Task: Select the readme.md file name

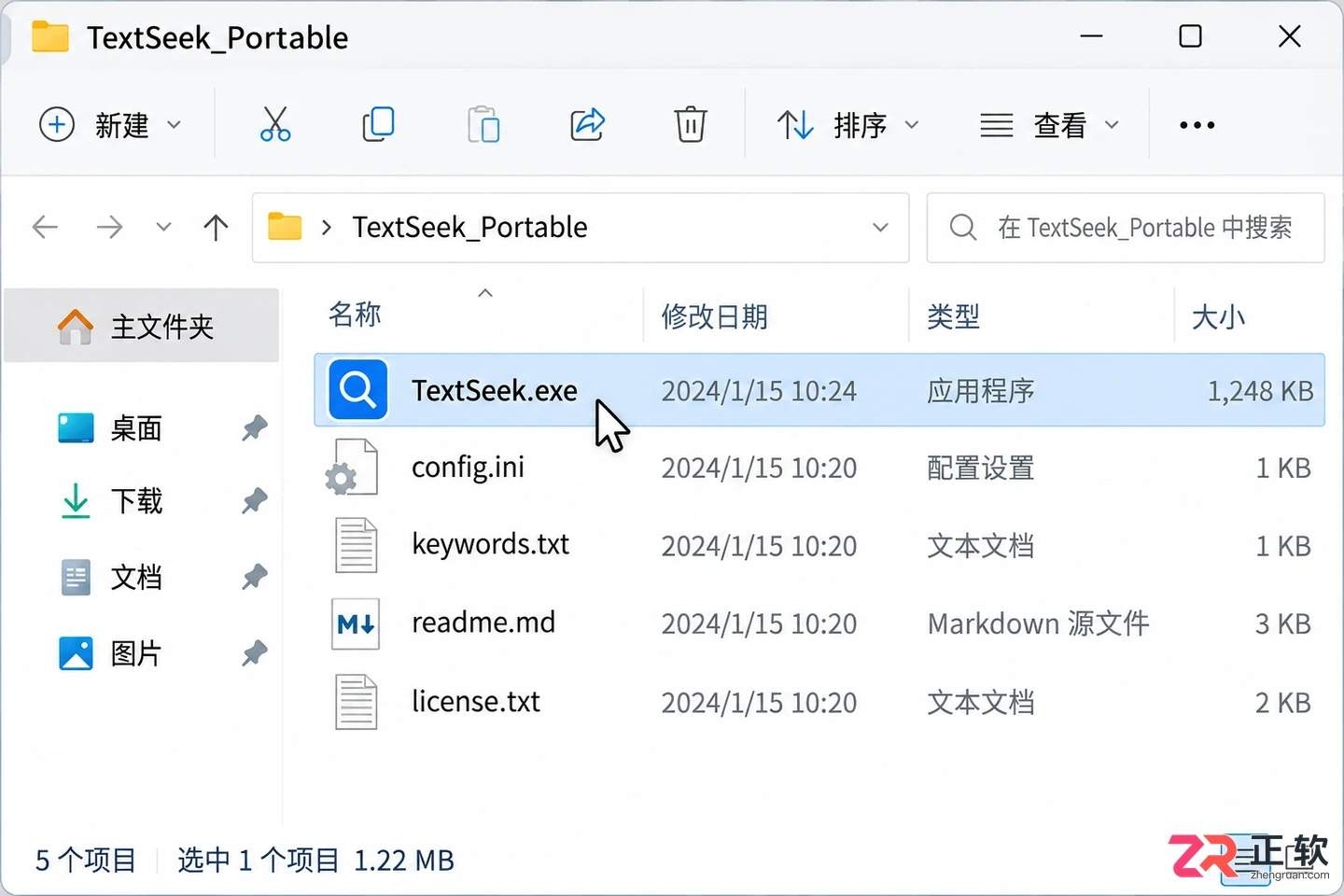Action: (483, 623)
